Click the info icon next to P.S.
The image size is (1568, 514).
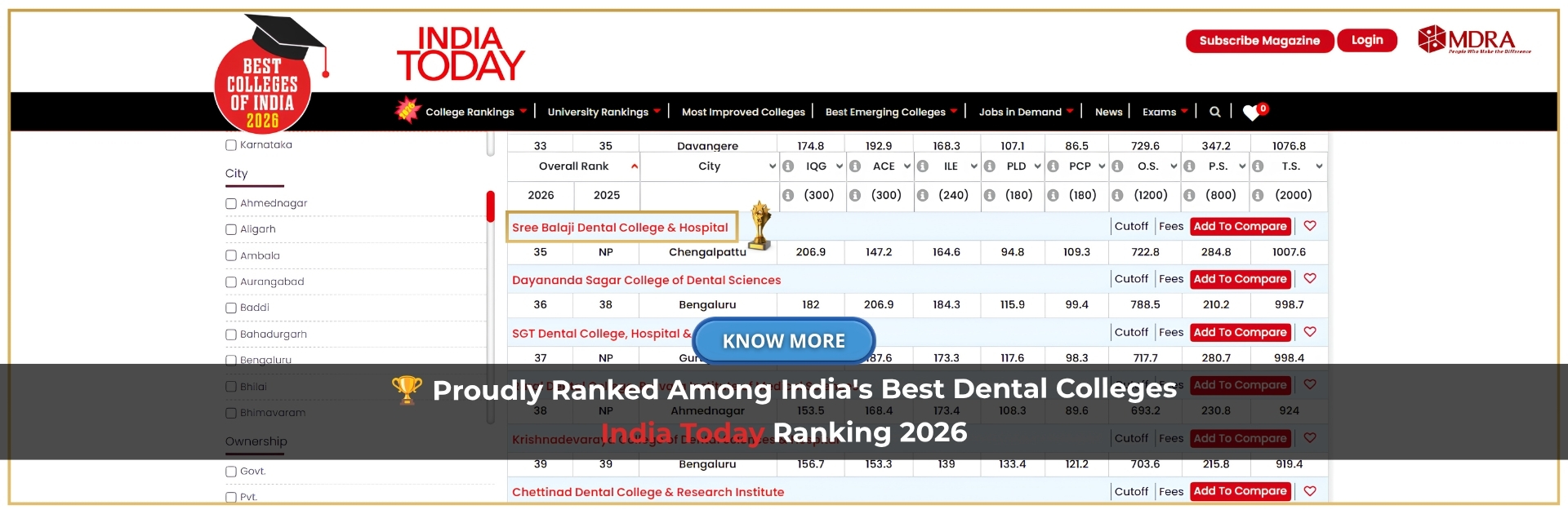pyautogui.click(x=1190, y=166)
